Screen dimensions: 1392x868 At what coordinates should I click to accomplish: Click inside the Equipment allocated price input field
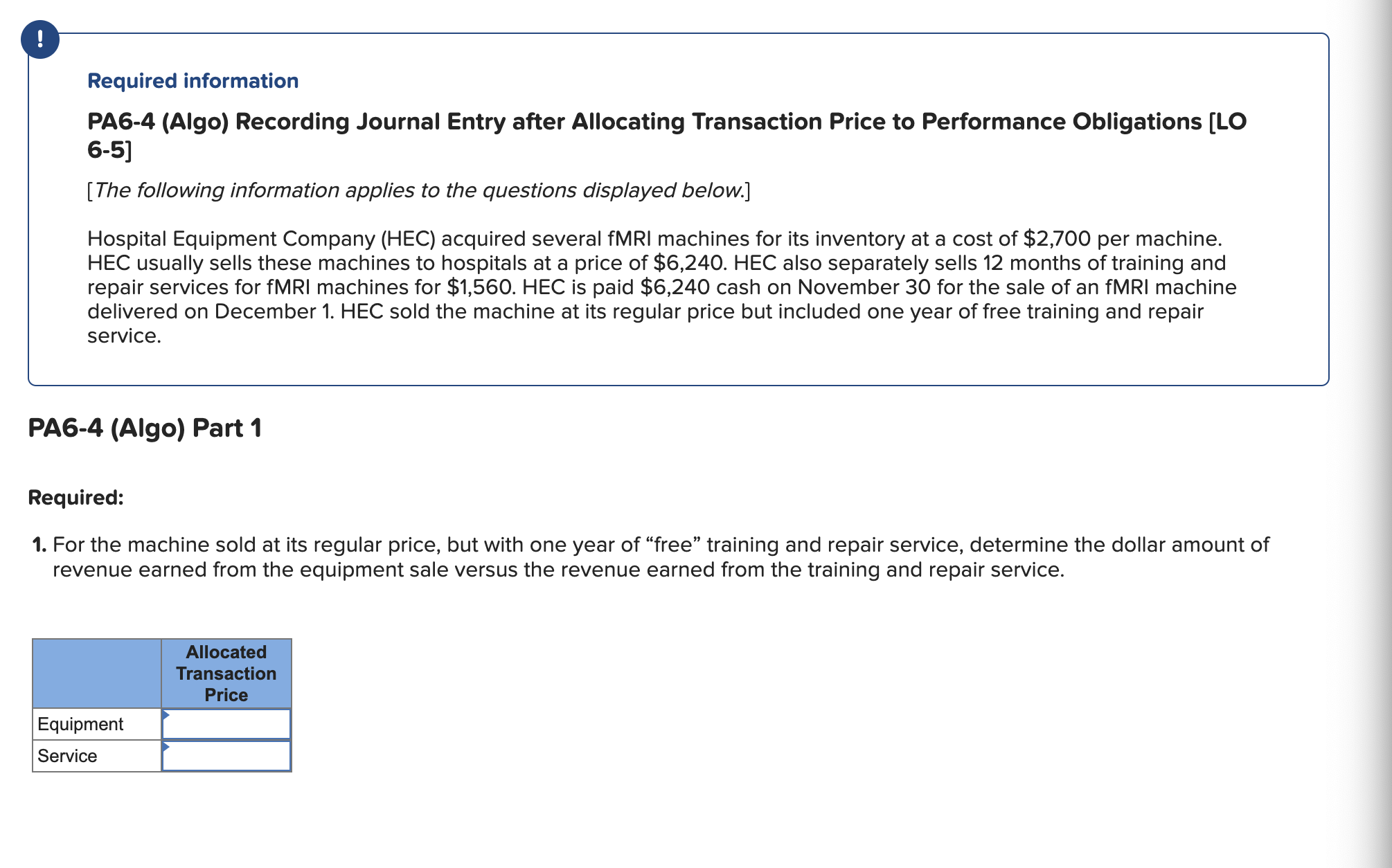229,724
